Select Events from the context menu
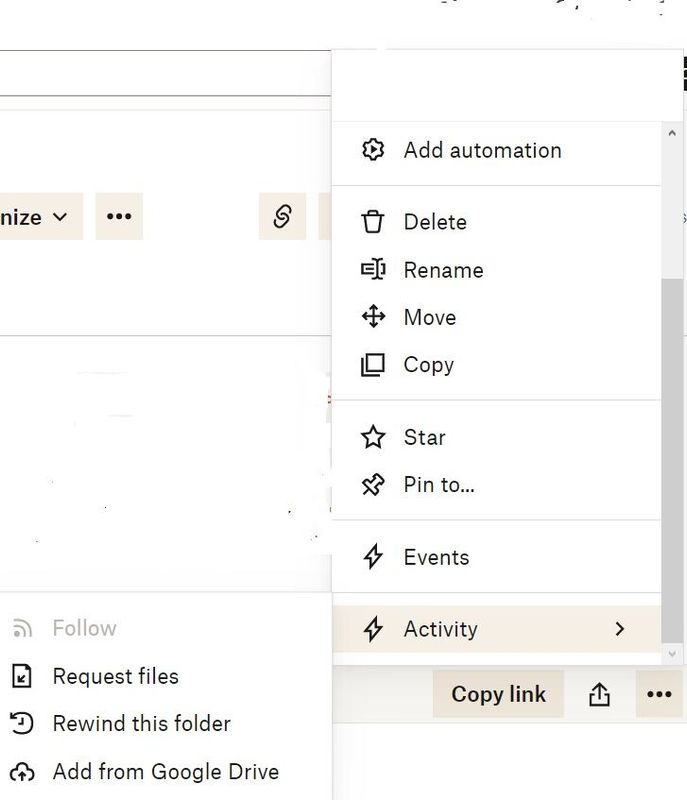This screenshot has height=800, width=687. click(x=436, y=557)
